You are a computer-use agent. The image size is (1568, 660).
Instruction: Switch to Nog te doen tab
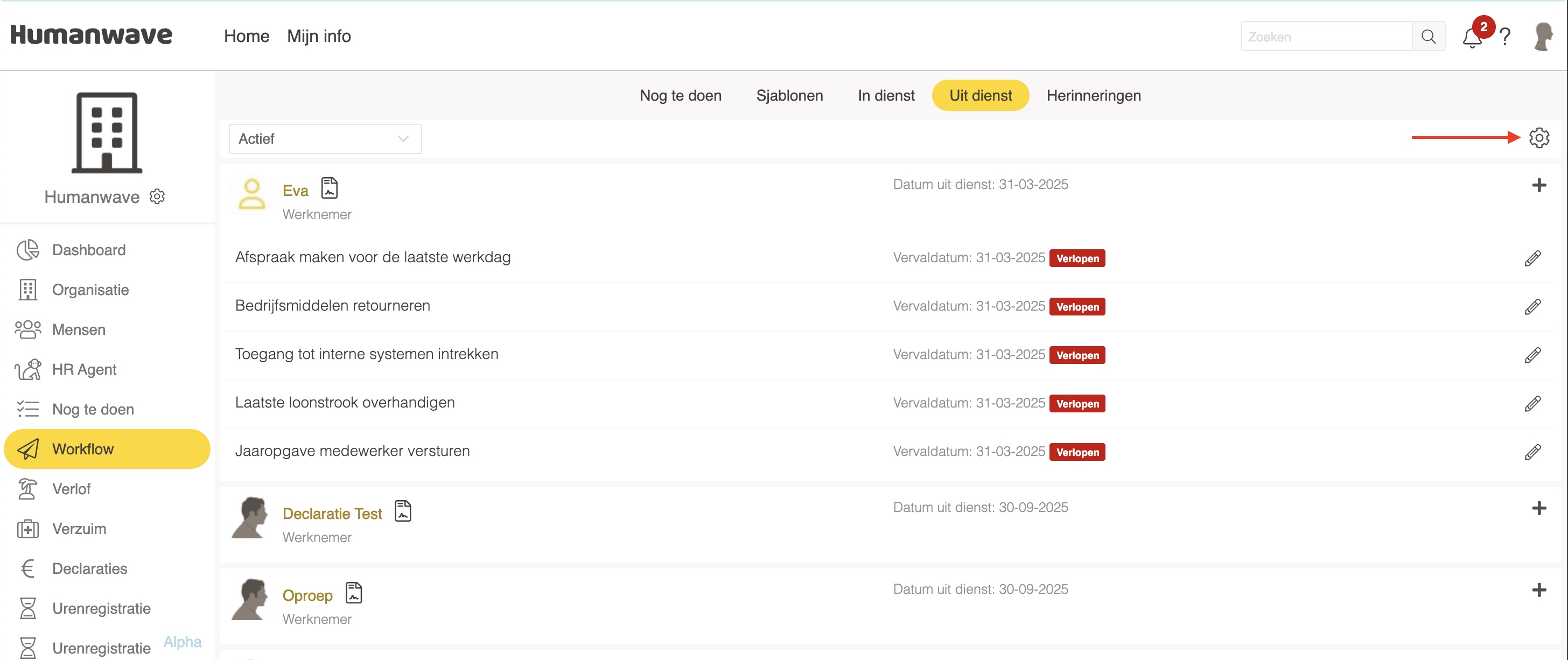coord(681,95)
